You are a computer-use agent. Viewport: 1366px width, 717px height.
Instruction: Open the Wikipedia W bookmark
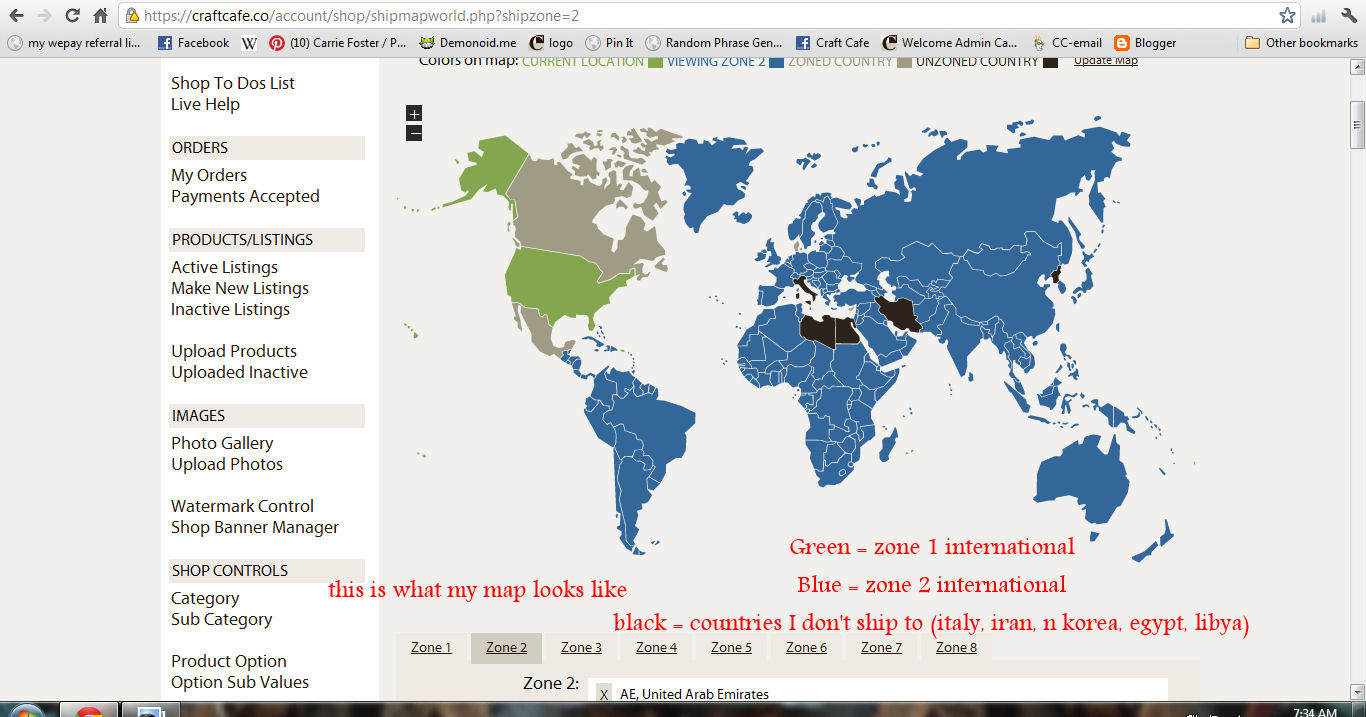[249, 43]
